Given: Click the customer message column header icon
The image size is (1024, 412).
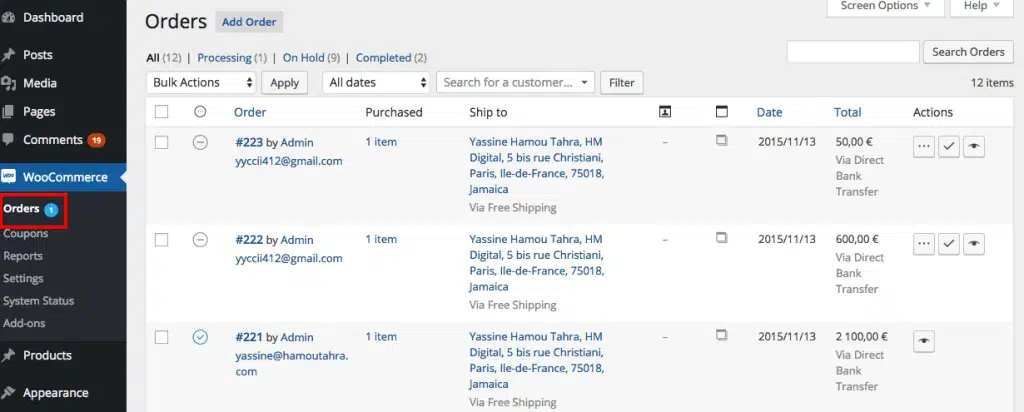Looking at the screenshot, I should tap(665, 112).
